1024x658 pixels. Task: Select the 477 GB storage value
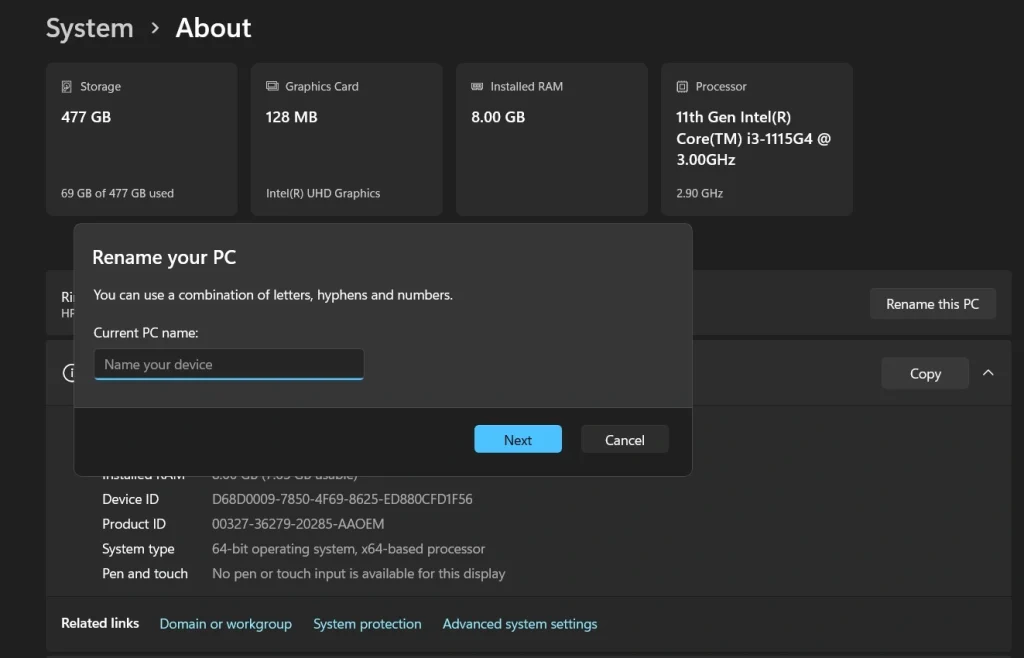86,117
